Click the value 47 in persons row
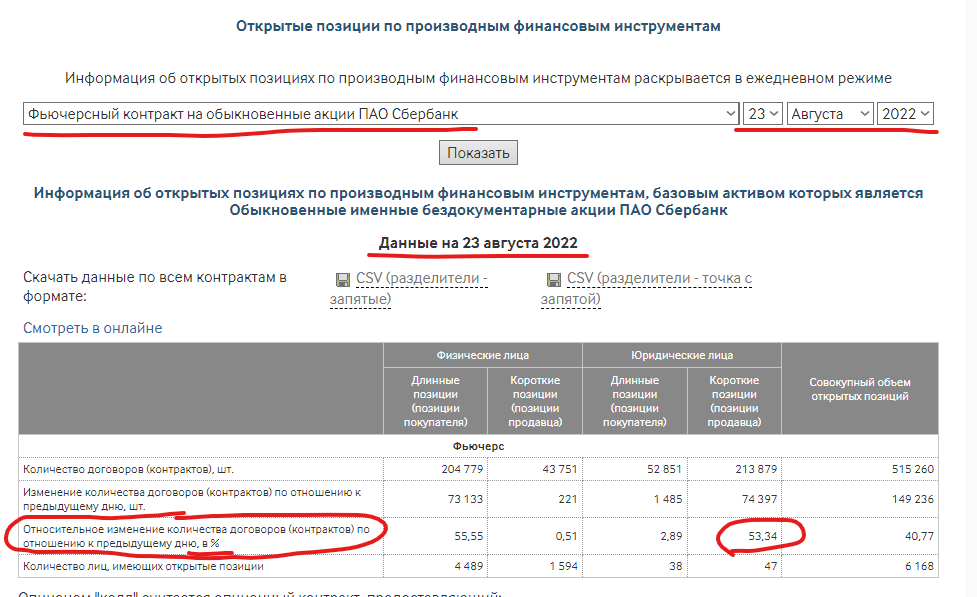This screenshot has width=977, height=597. tap(770, 566)
